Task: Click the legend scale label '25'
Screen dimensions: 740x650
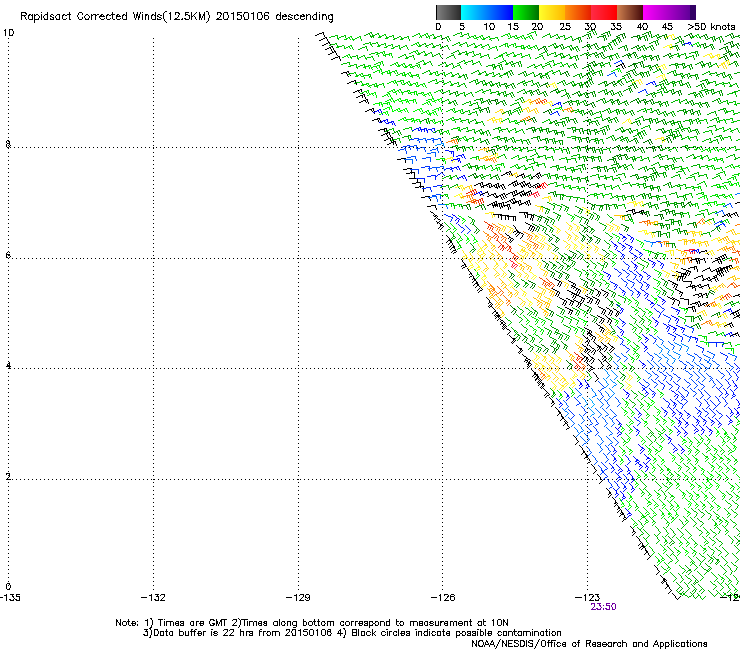Action: 565,27
